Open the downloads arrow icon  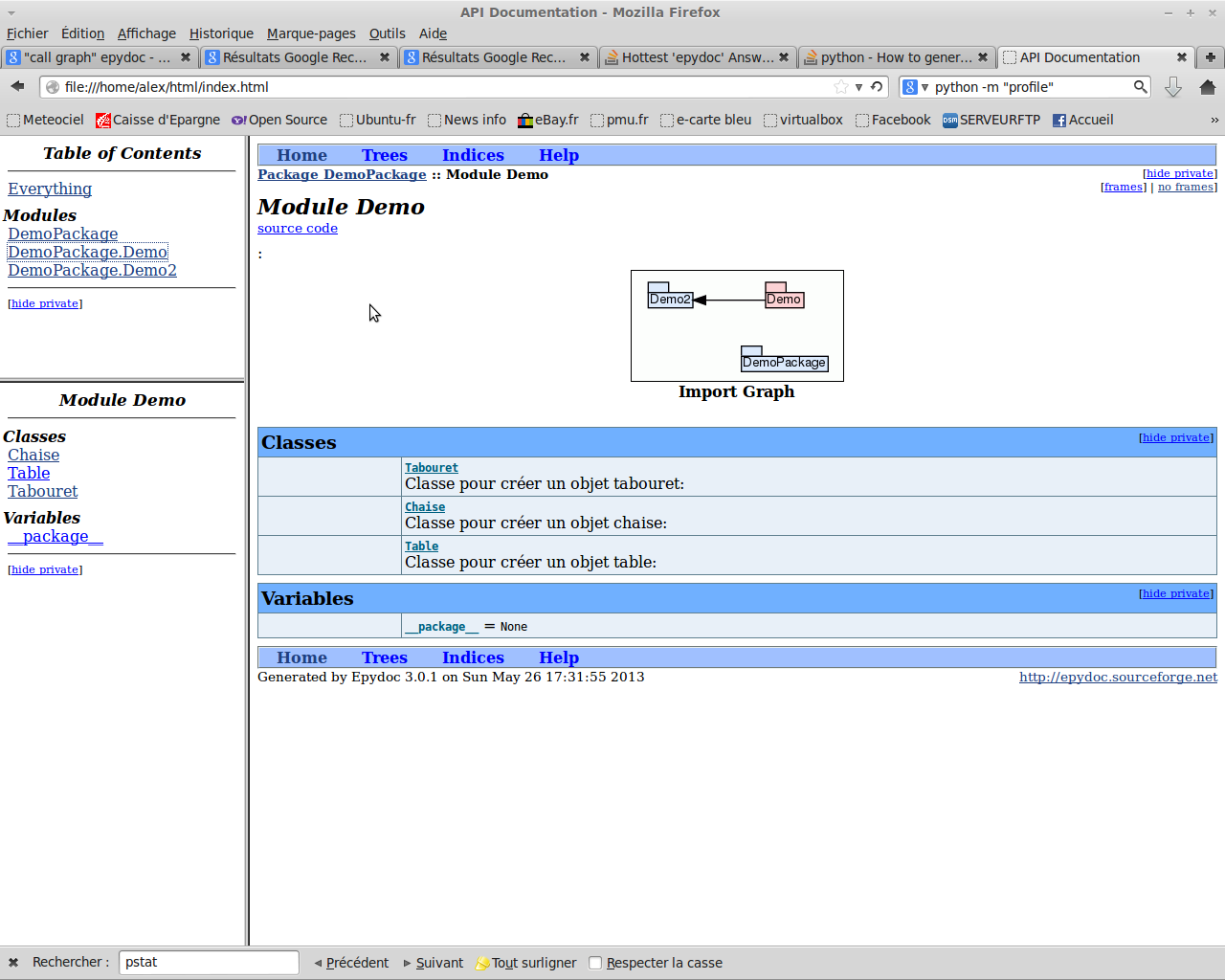coord(1173,87)
